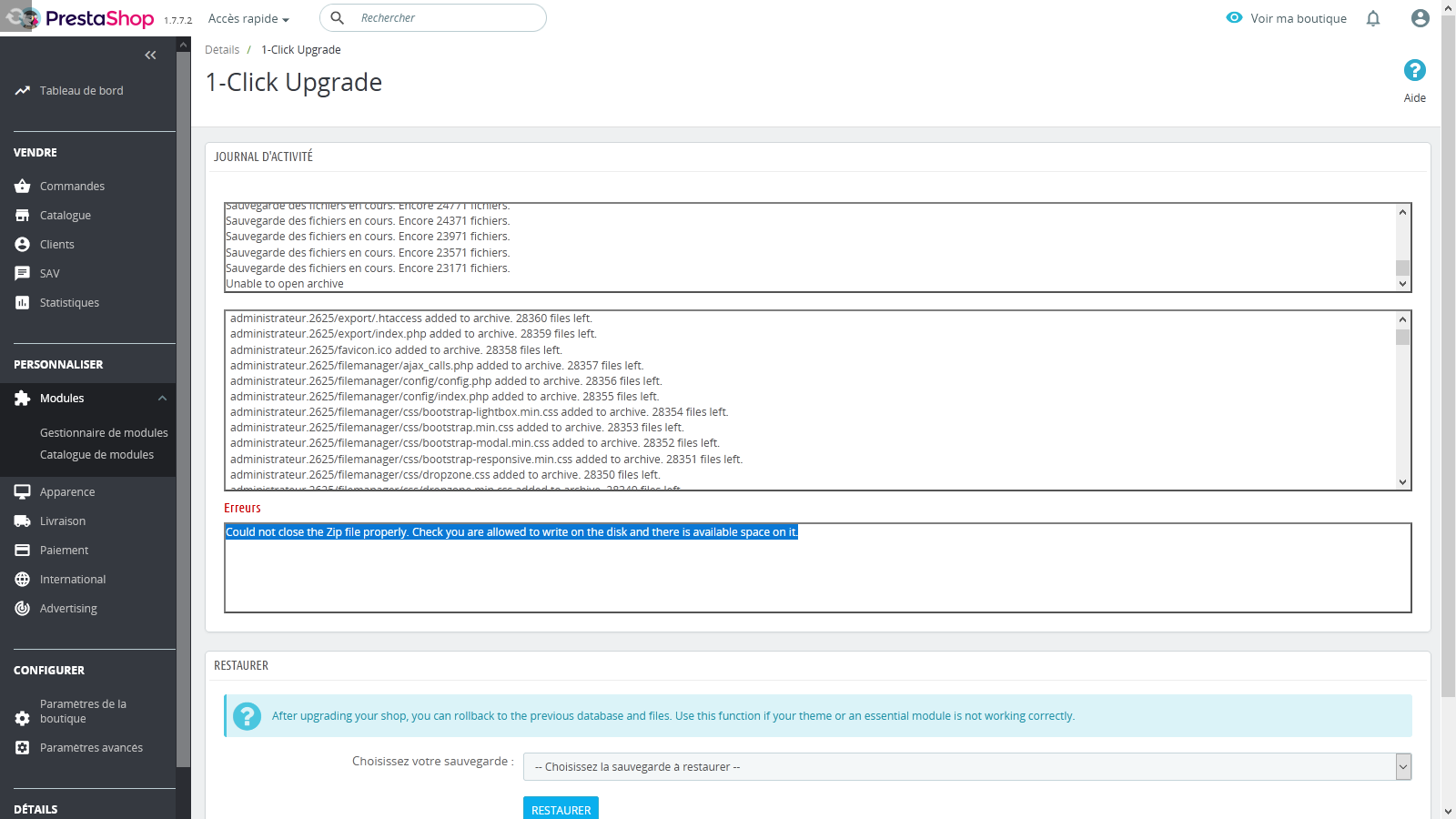Screen dimensions: 1456x819
Task: Click the page scrollbar down arrow
Action: point(1449,812)
